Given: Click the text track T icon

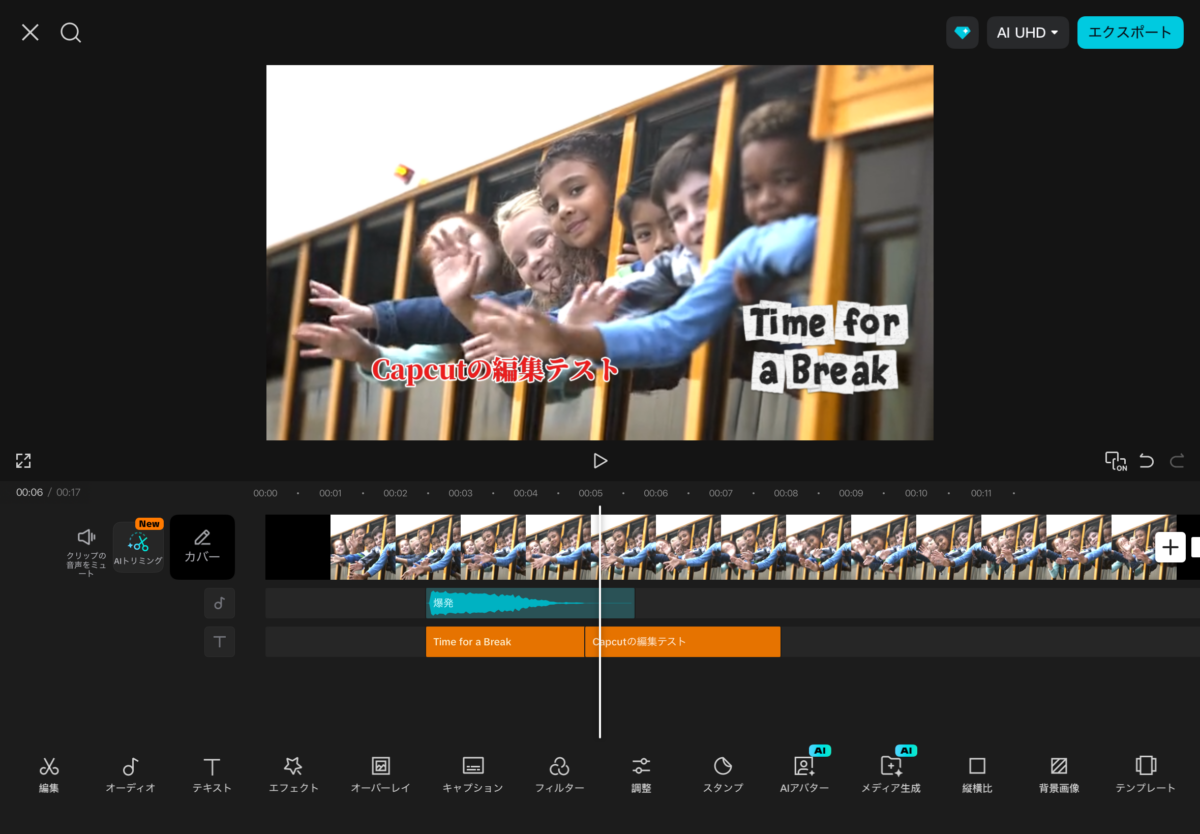Looking at the screenshot, I should click(x=219, y=642).
